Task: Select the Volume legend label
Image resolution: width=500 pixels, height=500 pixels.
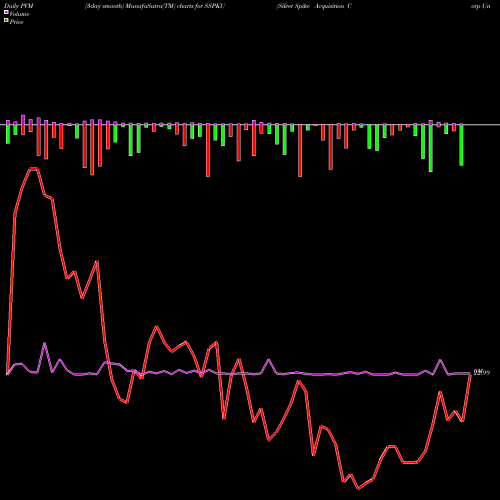Action: tap(19, 14)
